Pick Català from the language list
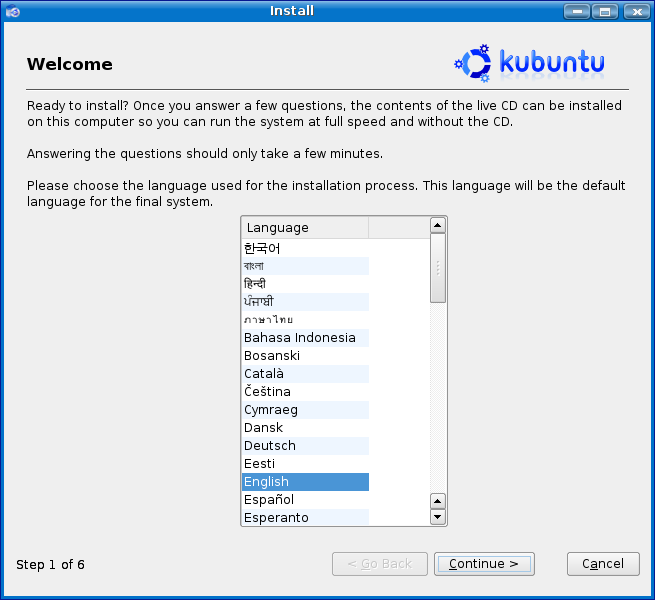 click(264, 374)
